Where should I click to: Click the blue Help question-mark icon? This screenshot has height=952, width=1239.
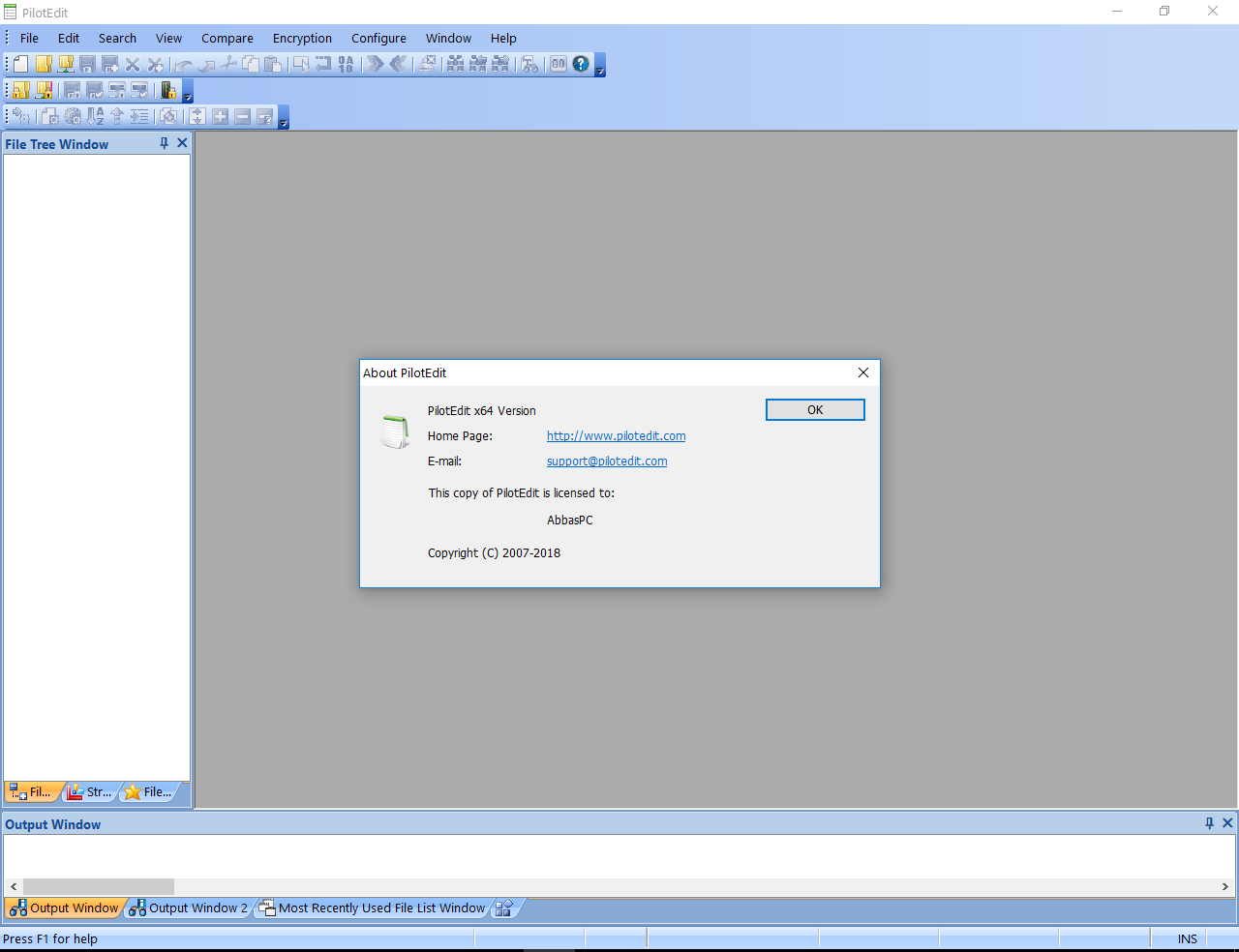(x=581, y=64)
